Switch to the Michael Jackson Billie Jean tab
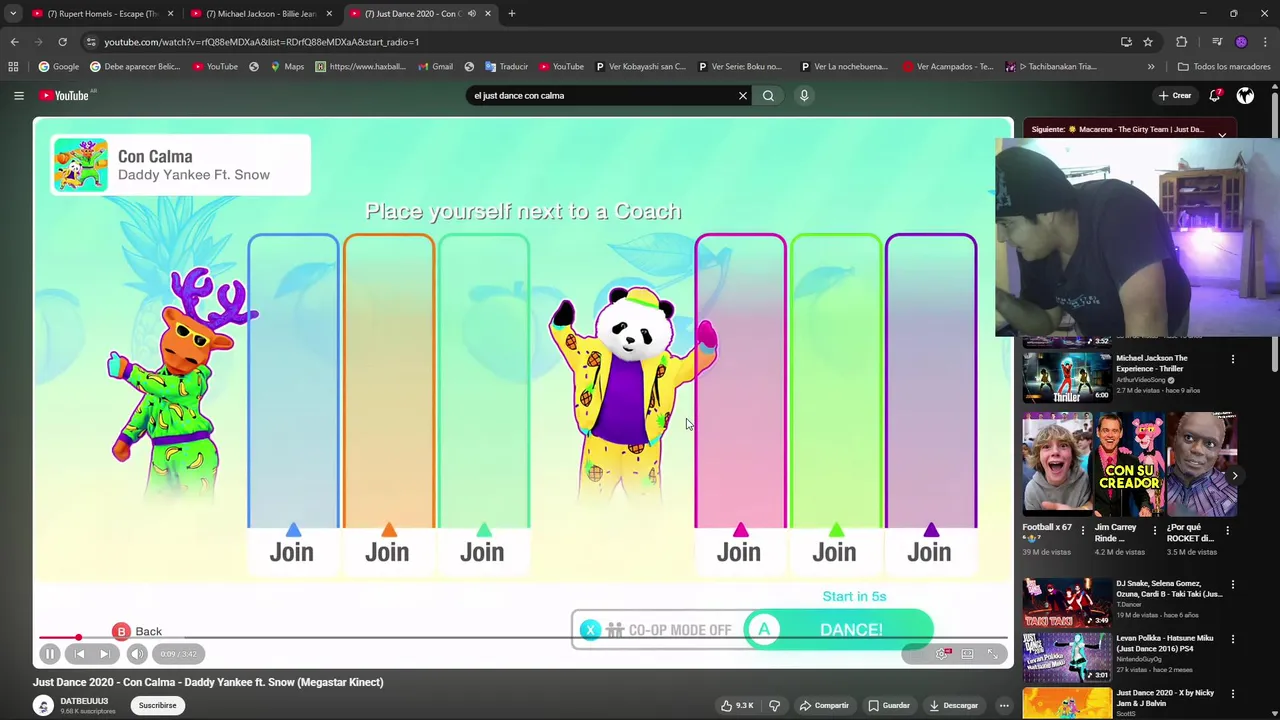 (x=260, y=14)
